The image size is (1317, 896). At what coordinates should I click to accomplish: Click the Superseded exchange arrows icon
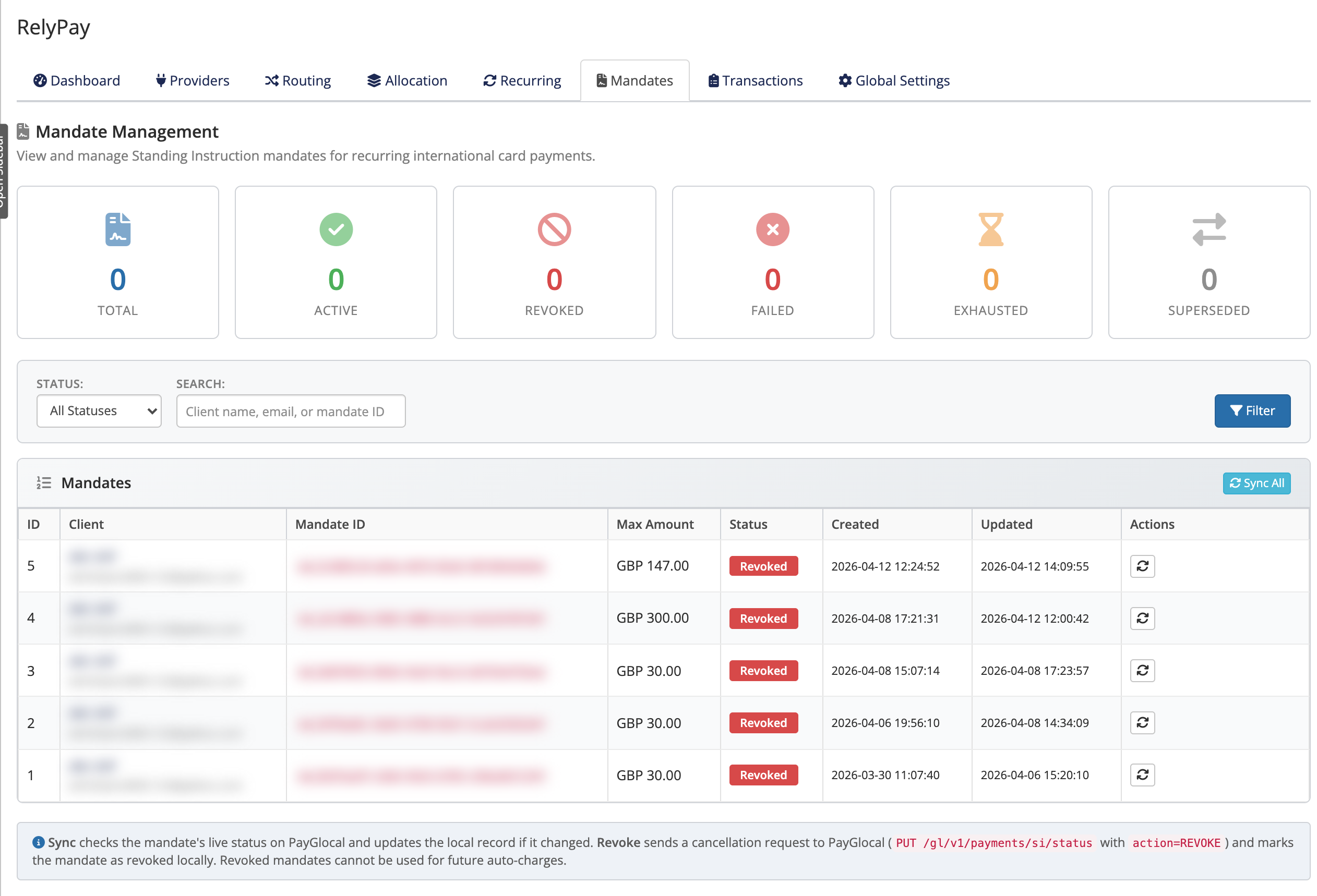1209,229
